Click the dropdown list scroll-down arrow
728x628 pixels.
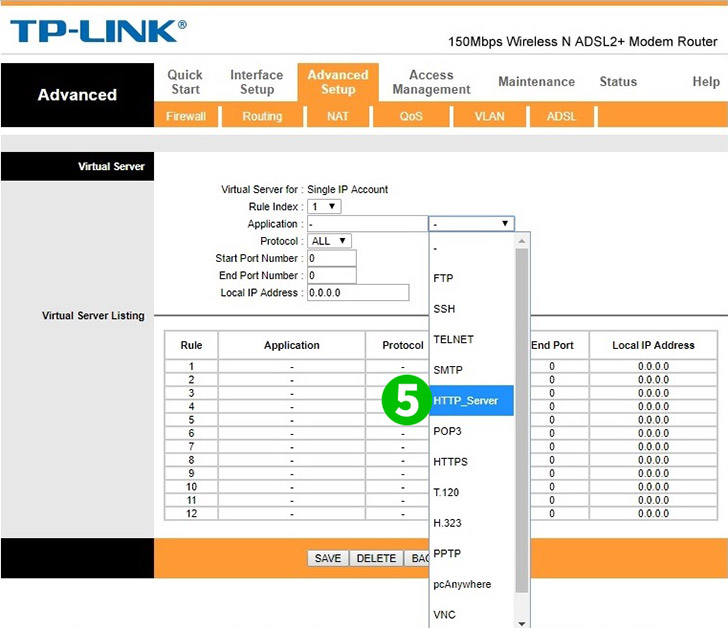pos(522,623)
